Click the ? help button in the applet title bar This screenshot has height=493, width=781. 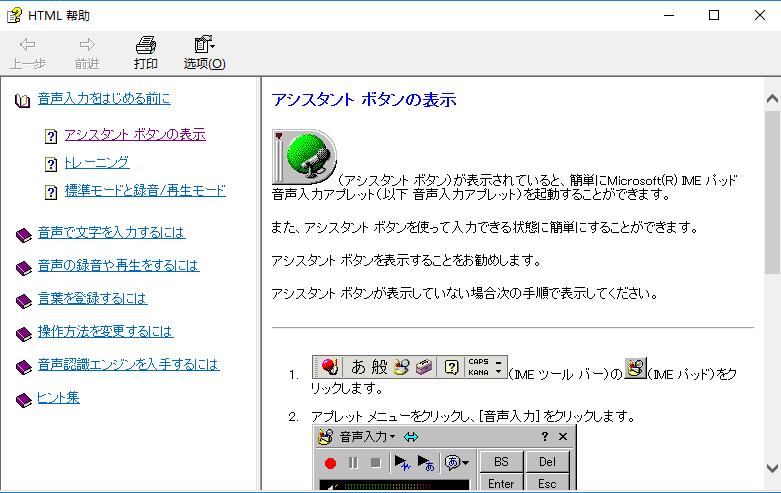point(544,437)
